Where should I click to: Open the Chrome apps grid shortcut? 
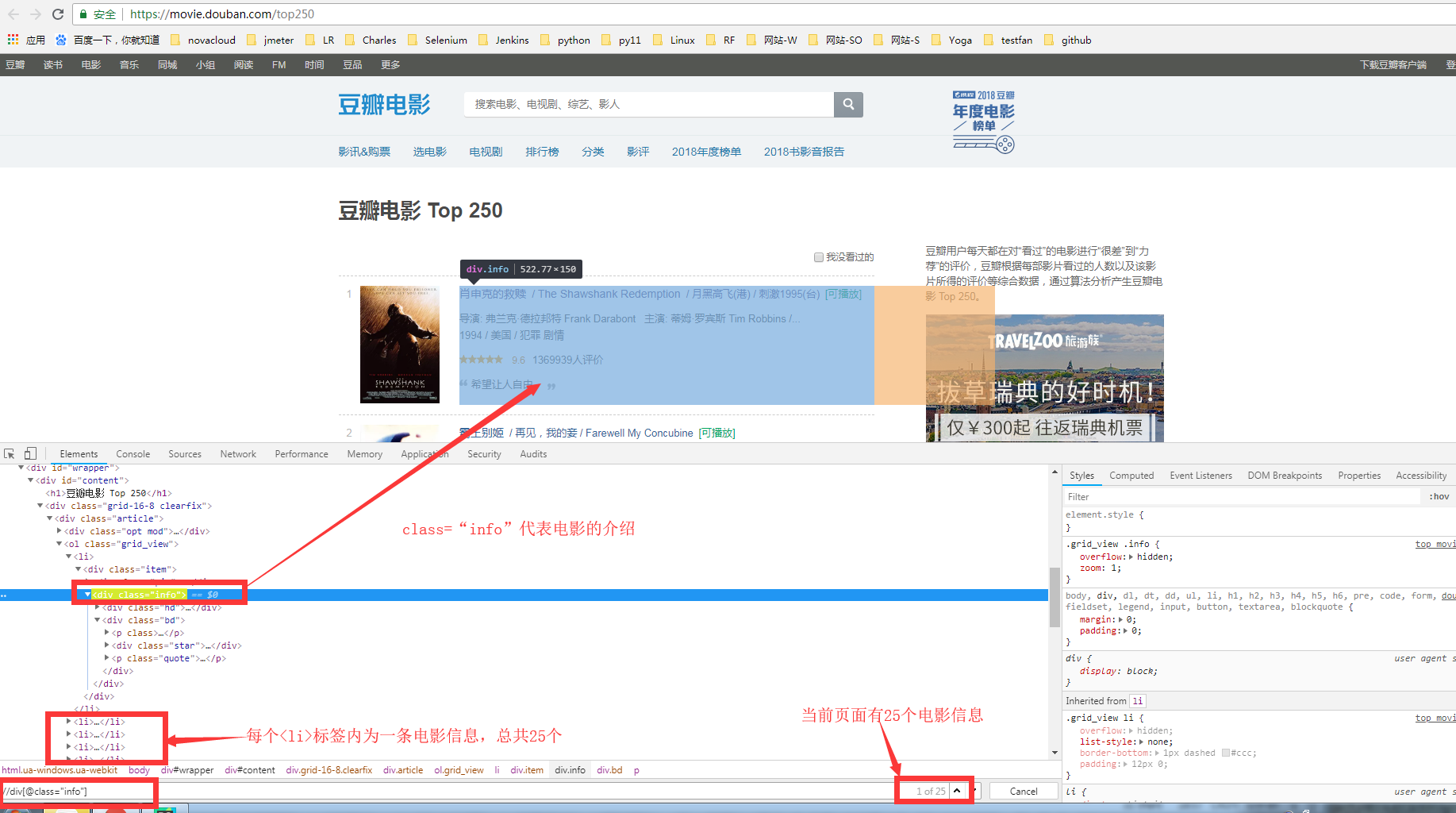point(13,40)
